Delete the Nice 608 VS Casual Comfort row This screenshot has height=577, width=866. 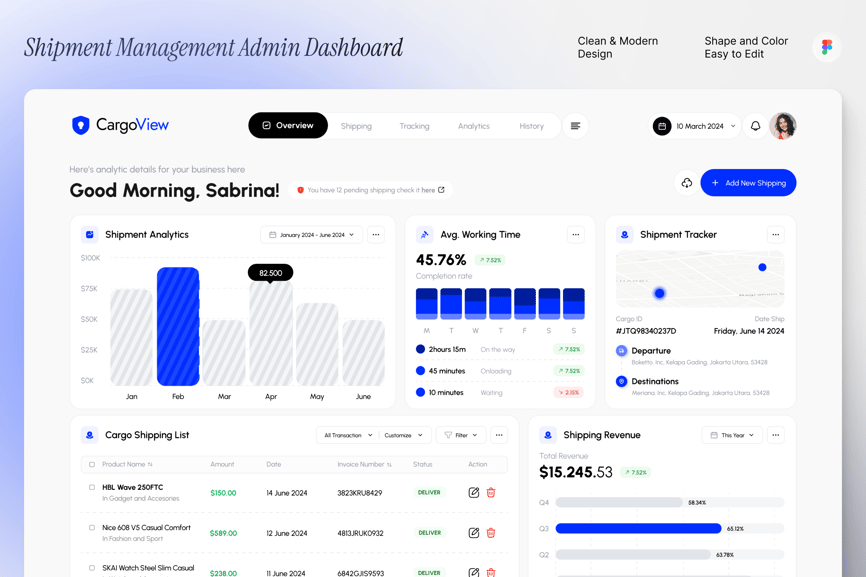(491, 533)
